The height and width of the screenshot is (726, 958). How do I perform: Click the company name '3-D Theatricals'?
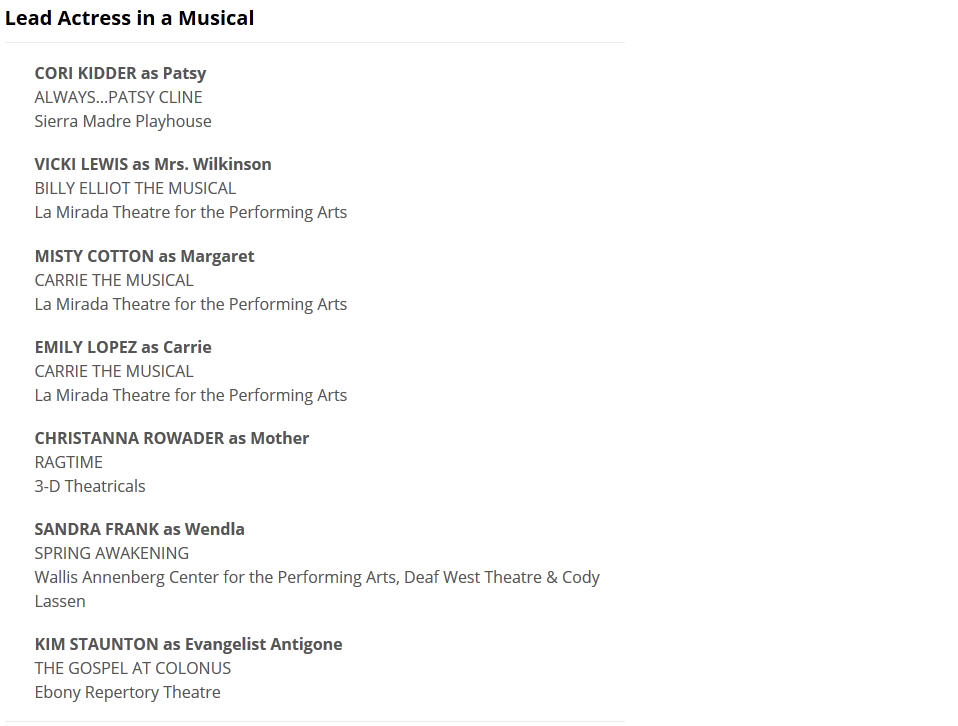click(90, 486)
